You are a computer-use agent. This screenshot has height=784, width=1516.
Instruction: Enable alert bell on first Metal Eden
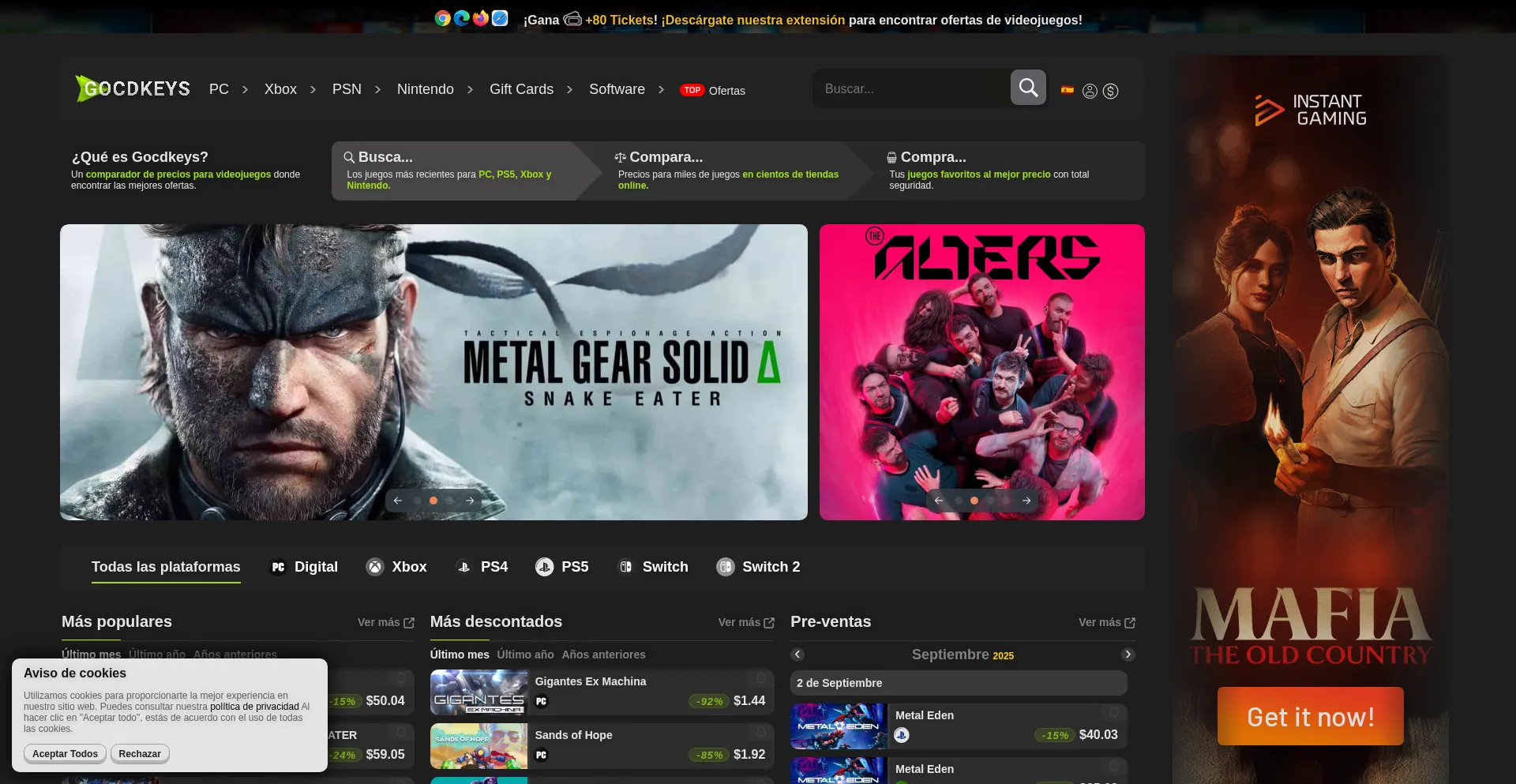click(x=1113, y=713)
